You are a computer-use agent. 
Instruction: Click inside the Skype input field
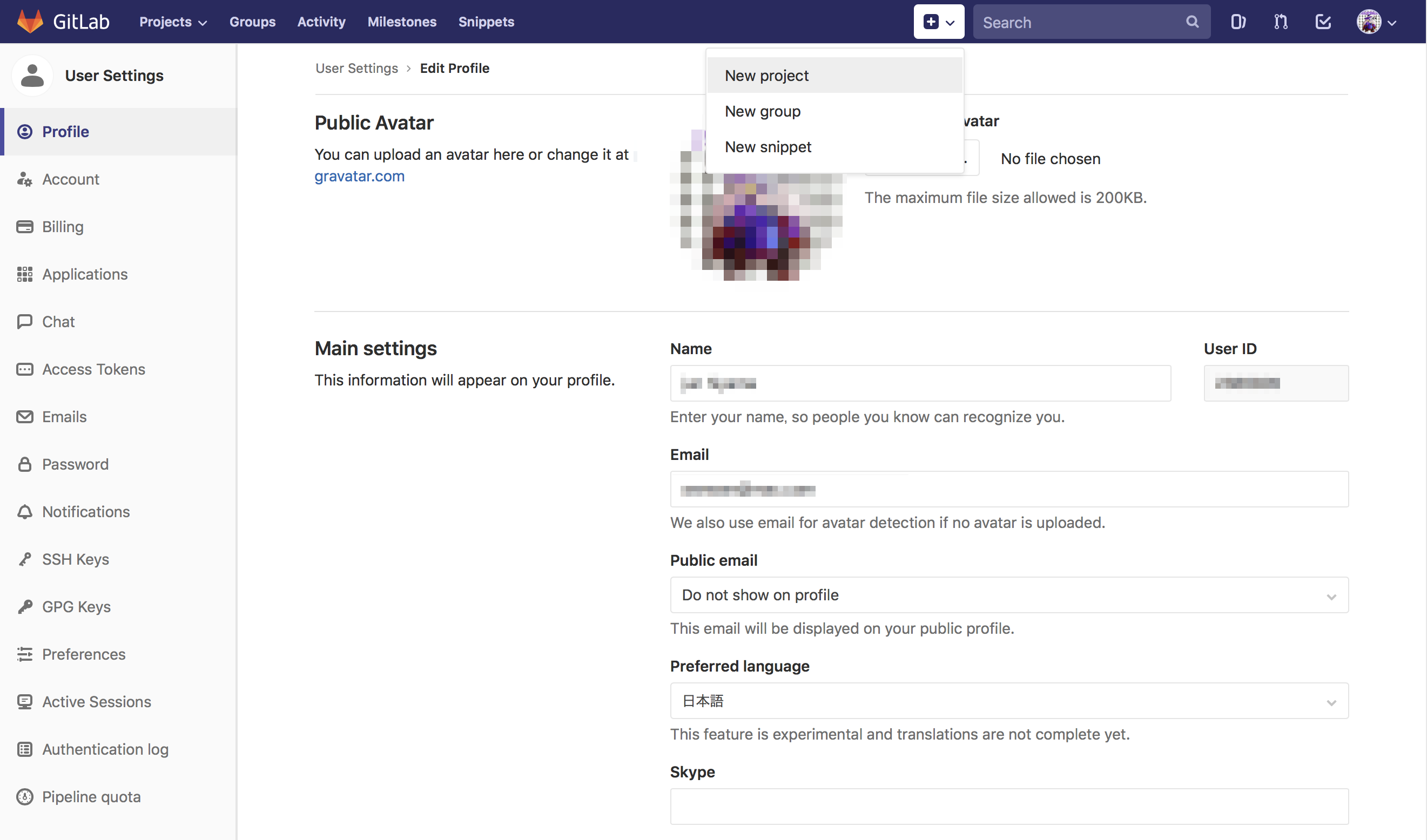tap(1008, 806)
